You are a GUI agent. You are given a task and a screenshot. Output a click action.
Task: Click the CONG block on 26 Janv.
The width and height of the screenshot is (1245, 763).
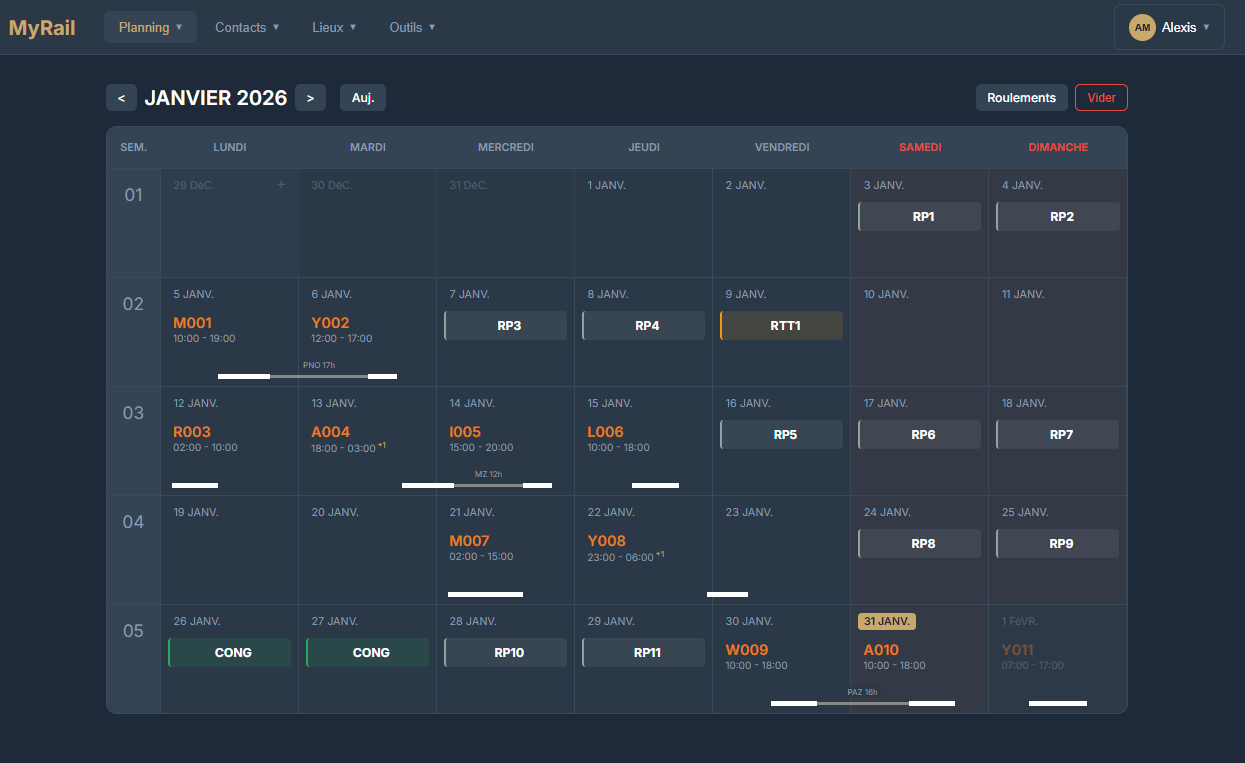[x=230, y=653]
